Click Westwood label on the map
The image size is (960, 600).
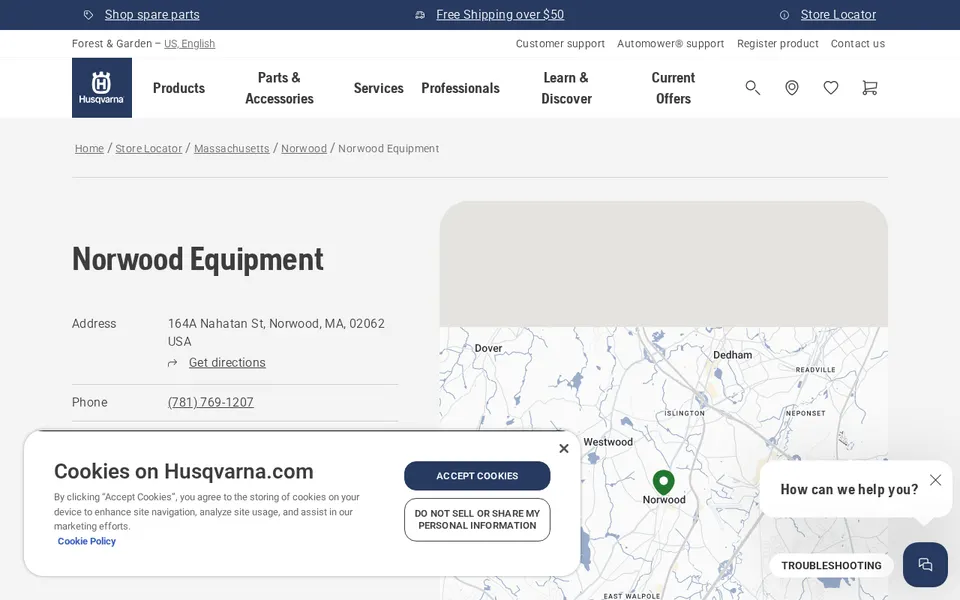(x=608, y=442)
